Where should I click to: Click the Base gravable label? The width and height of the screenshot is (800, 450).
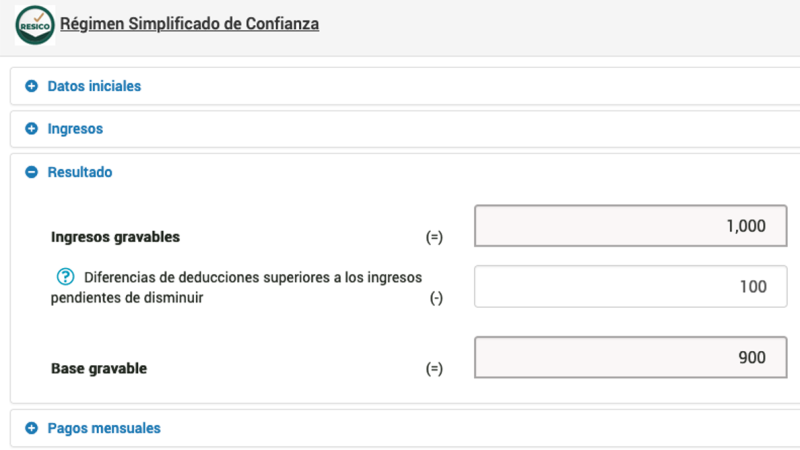(99, 368)
